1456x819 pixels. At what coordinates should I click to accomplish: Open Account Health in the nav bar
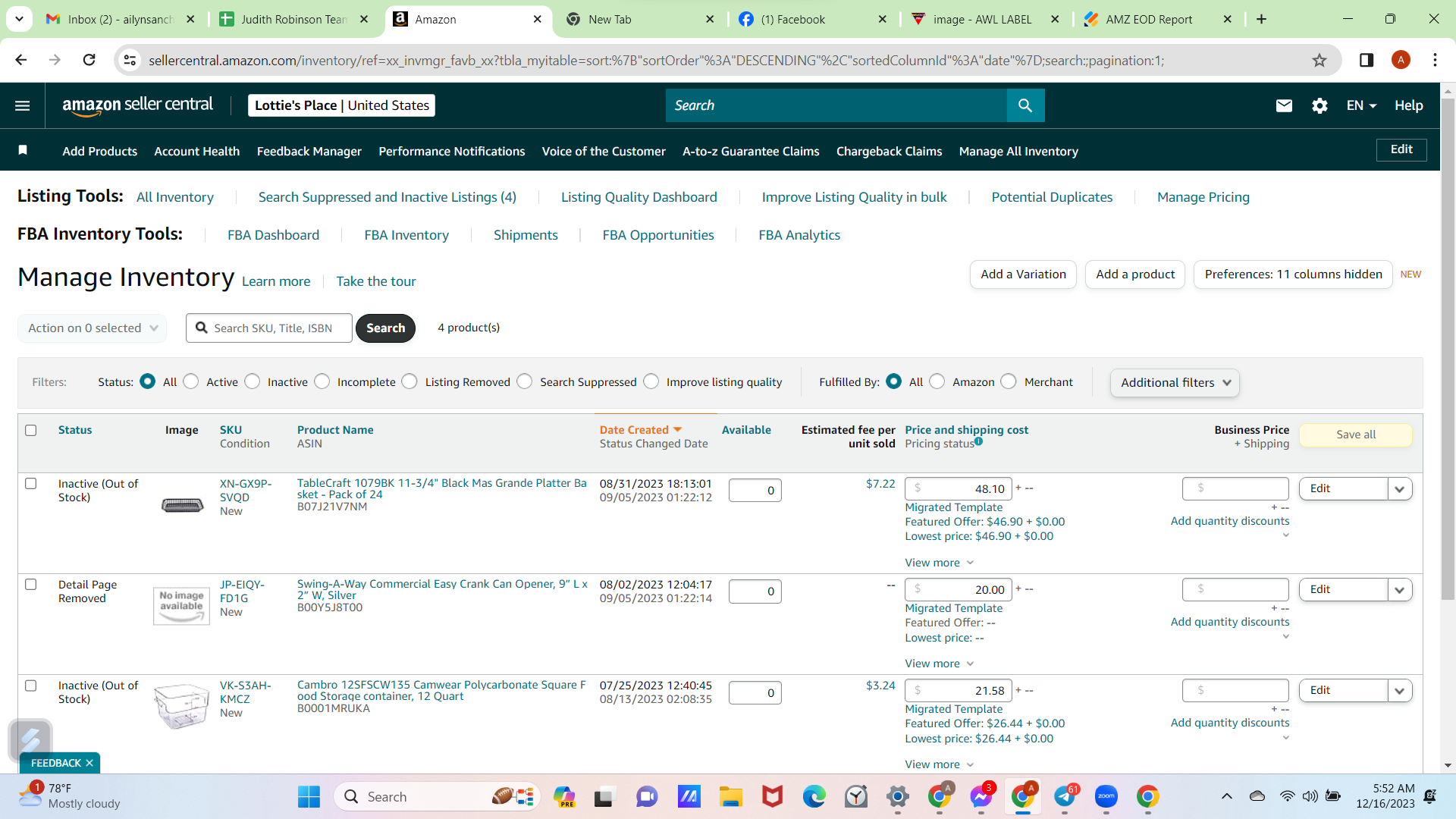coord(197,151)
